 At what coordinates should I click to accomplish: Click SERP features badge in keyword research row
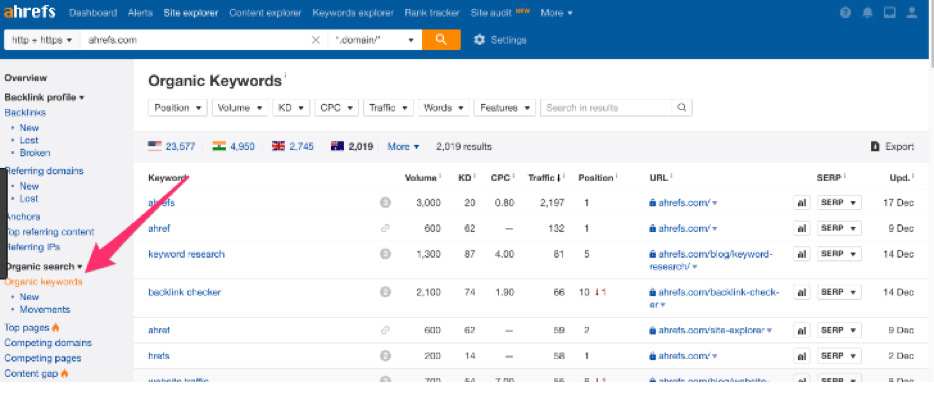[x=385, y=254]
